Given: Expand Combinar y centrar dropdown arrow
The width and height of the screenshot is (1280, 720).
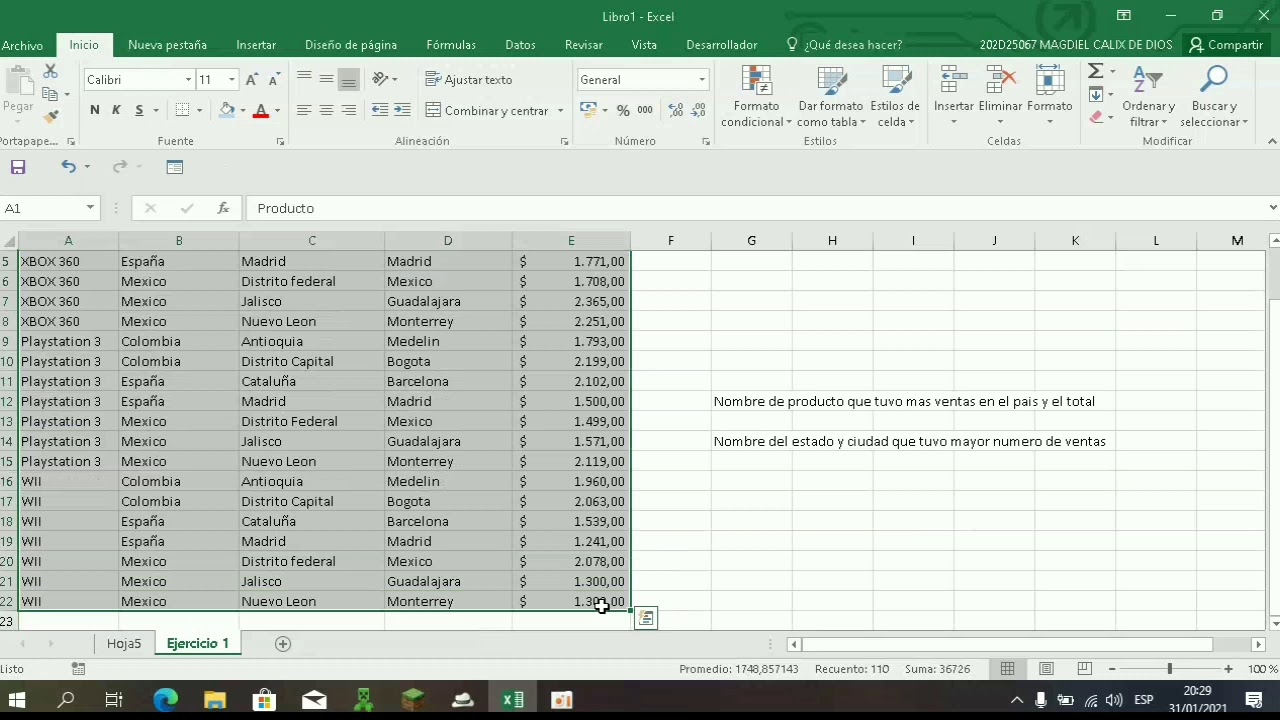Looking at the screenshot, I should click(x=560, y=110).
